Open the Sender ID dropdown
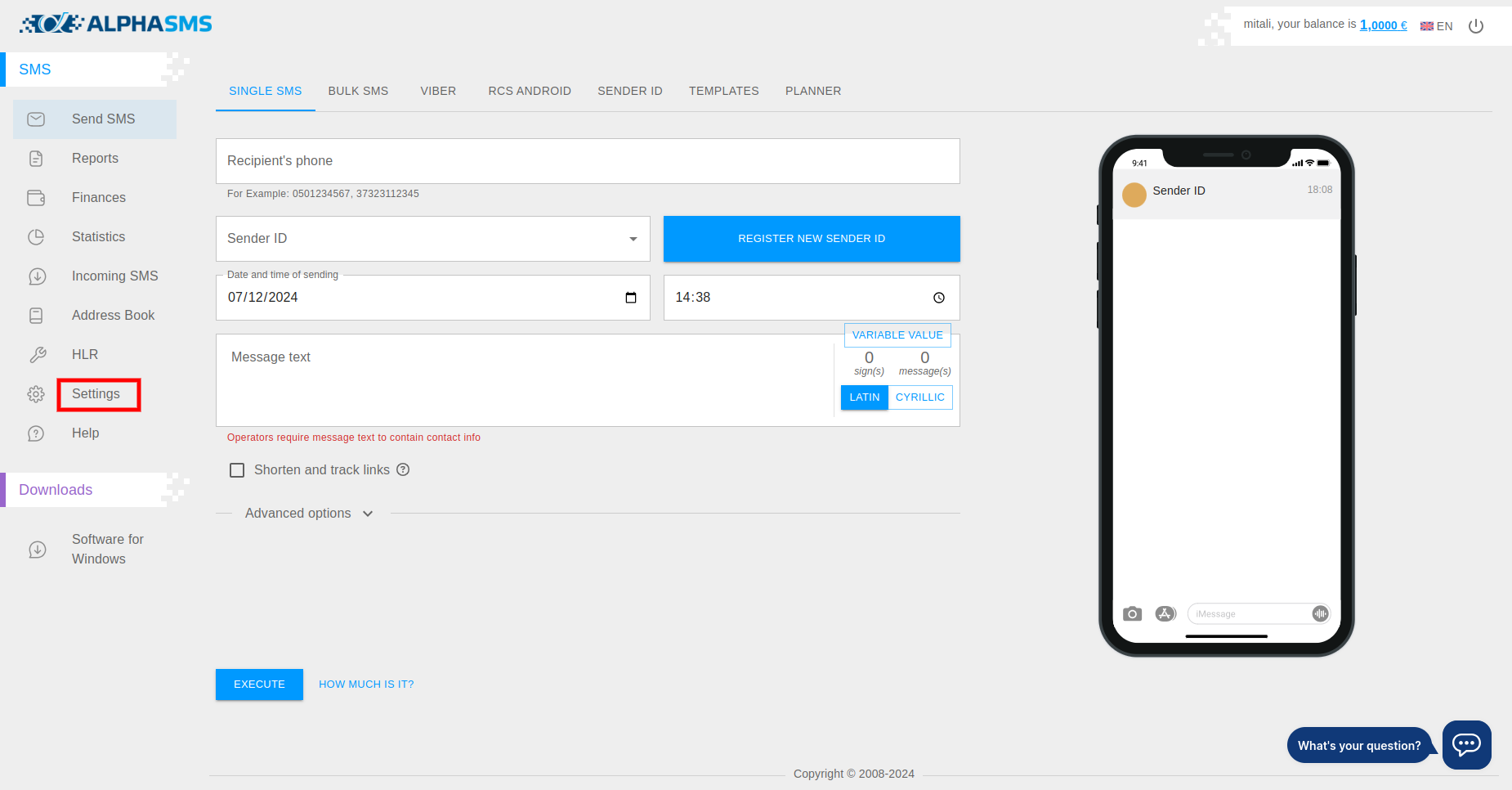 432,239
